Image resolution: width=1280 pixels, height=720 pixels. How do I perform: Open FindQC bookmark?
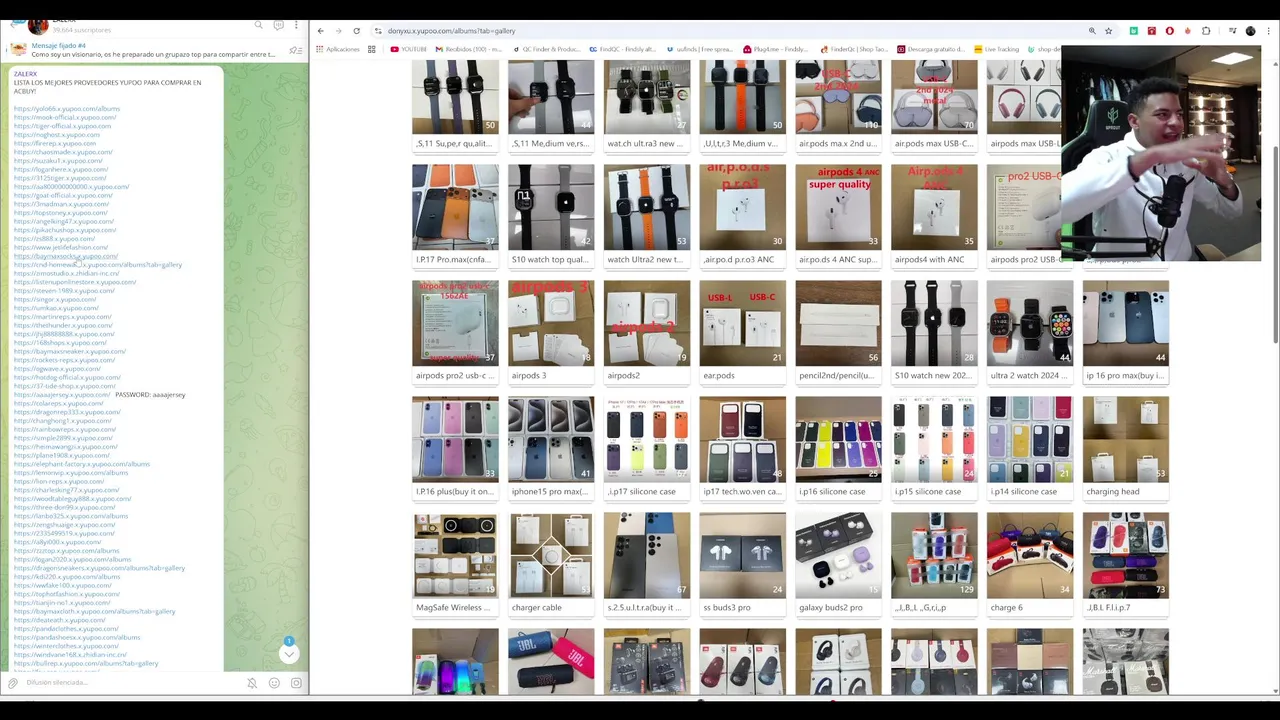[623, 49]
